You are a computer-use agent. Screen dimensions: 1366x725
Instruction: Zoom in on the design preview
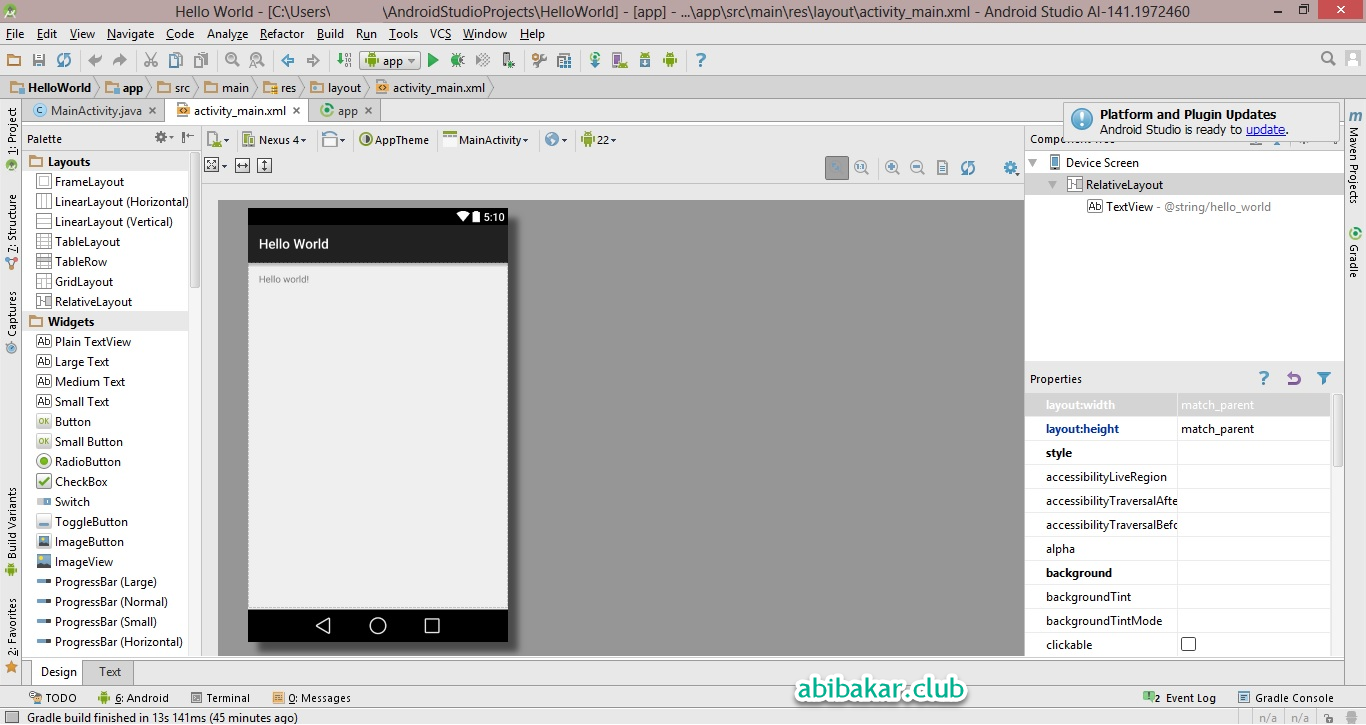[892, 168]
